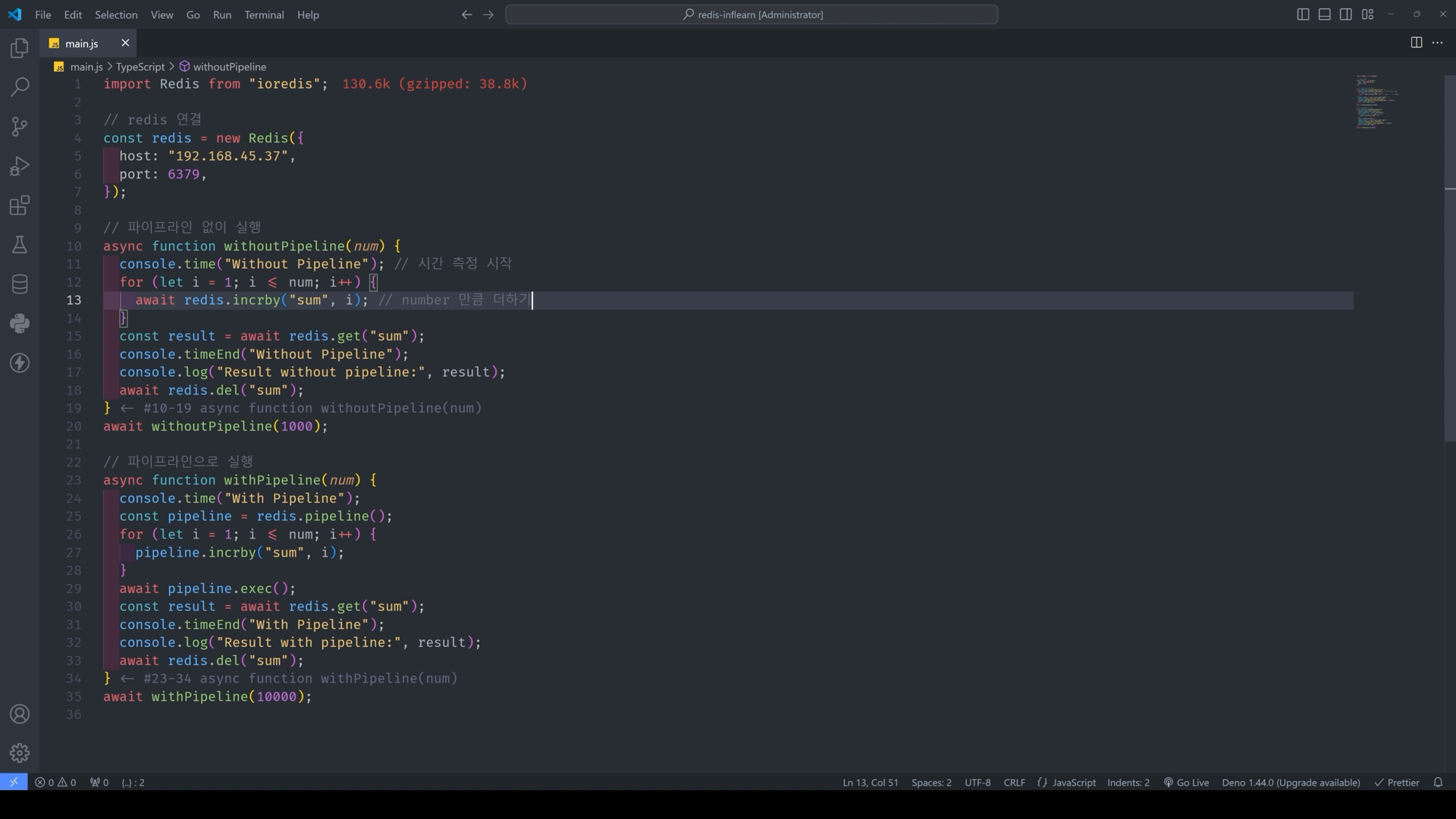The height and width of the screenshot is (819, 1456).
Task: Click the Prettier status bar button
Action: point(1397,783)
